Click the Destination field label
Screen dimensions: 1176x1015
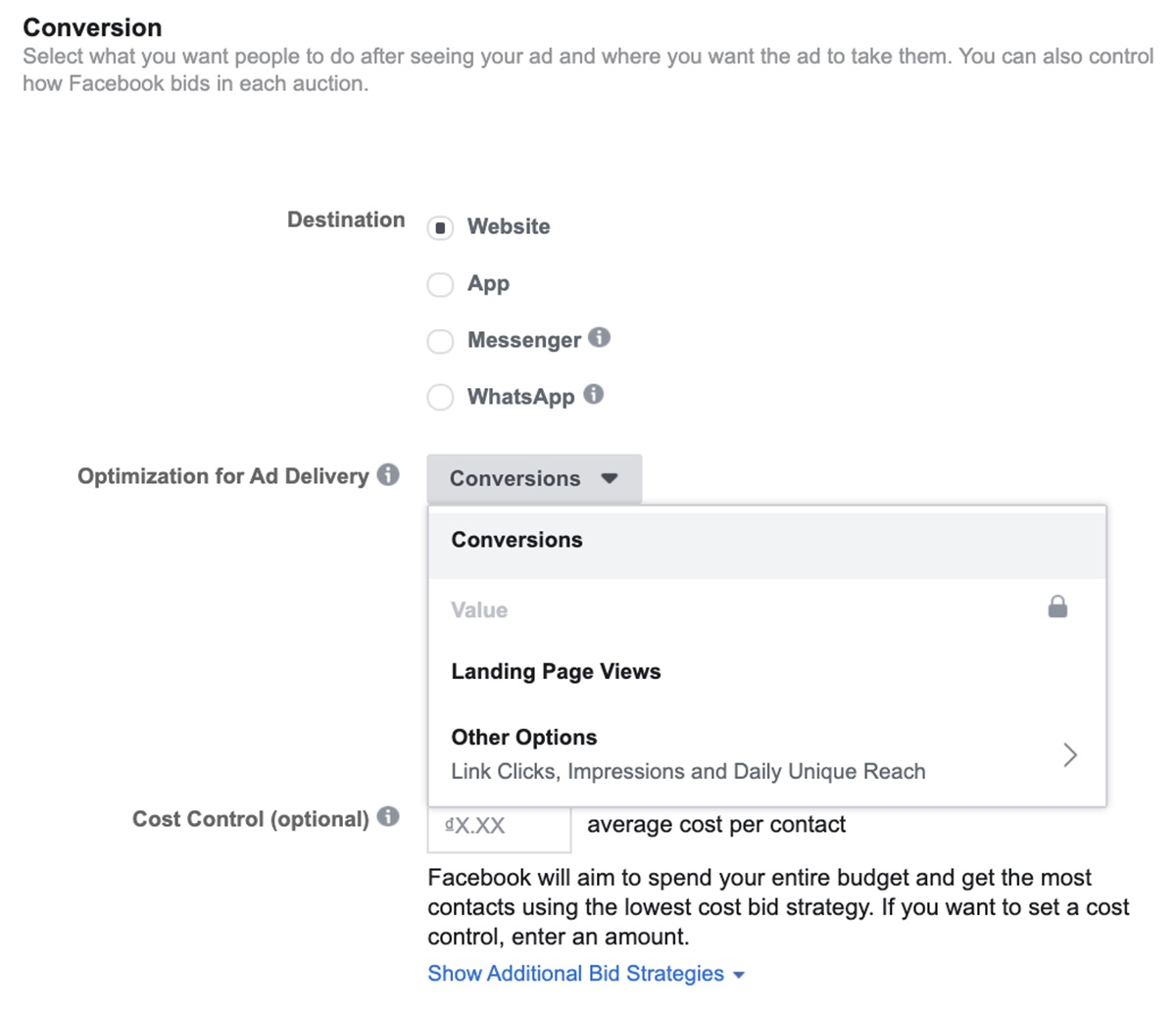tap(345, 219)
